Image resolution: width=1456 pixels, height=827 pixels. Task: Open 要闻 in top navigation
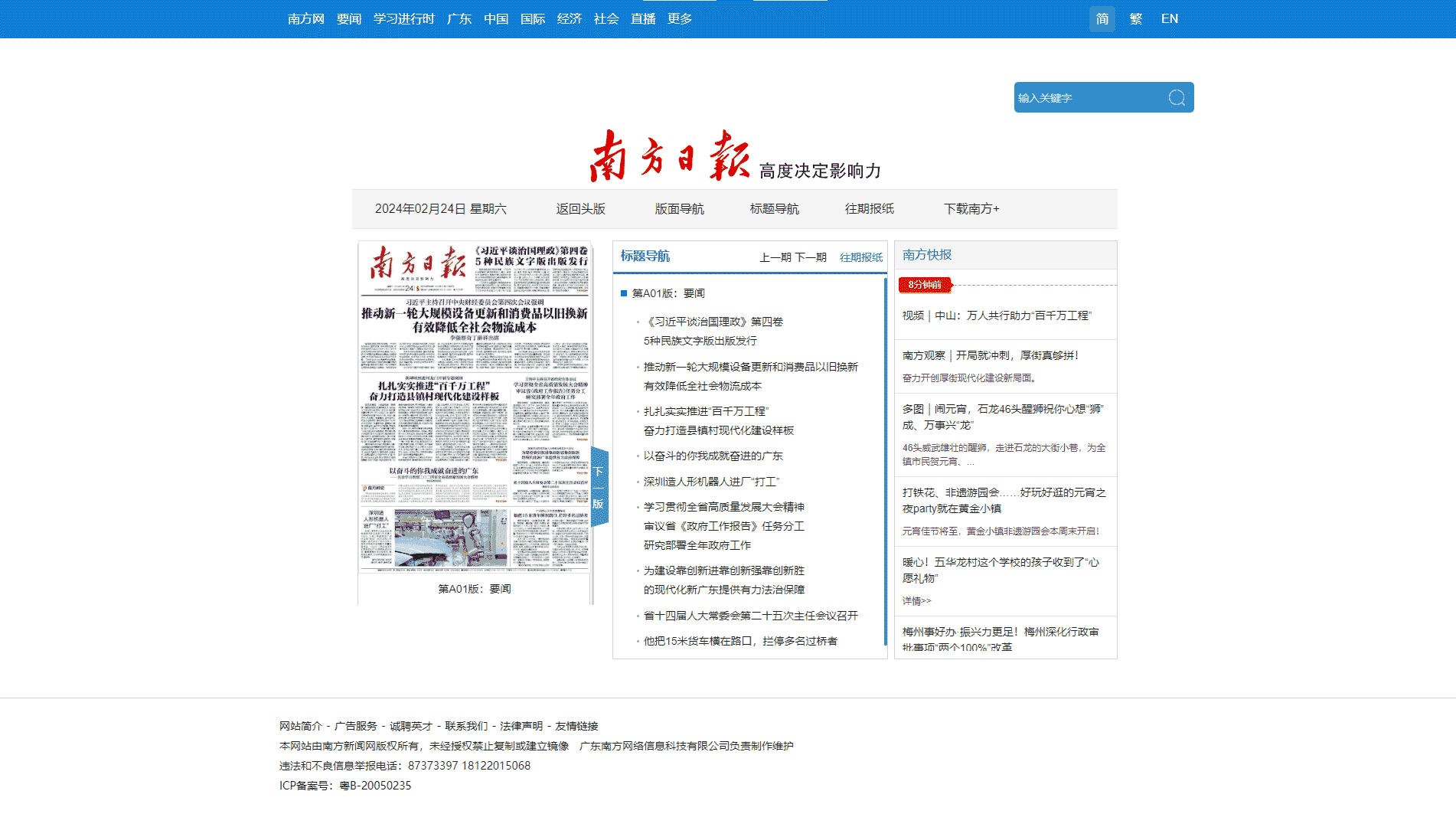(349, 18)
